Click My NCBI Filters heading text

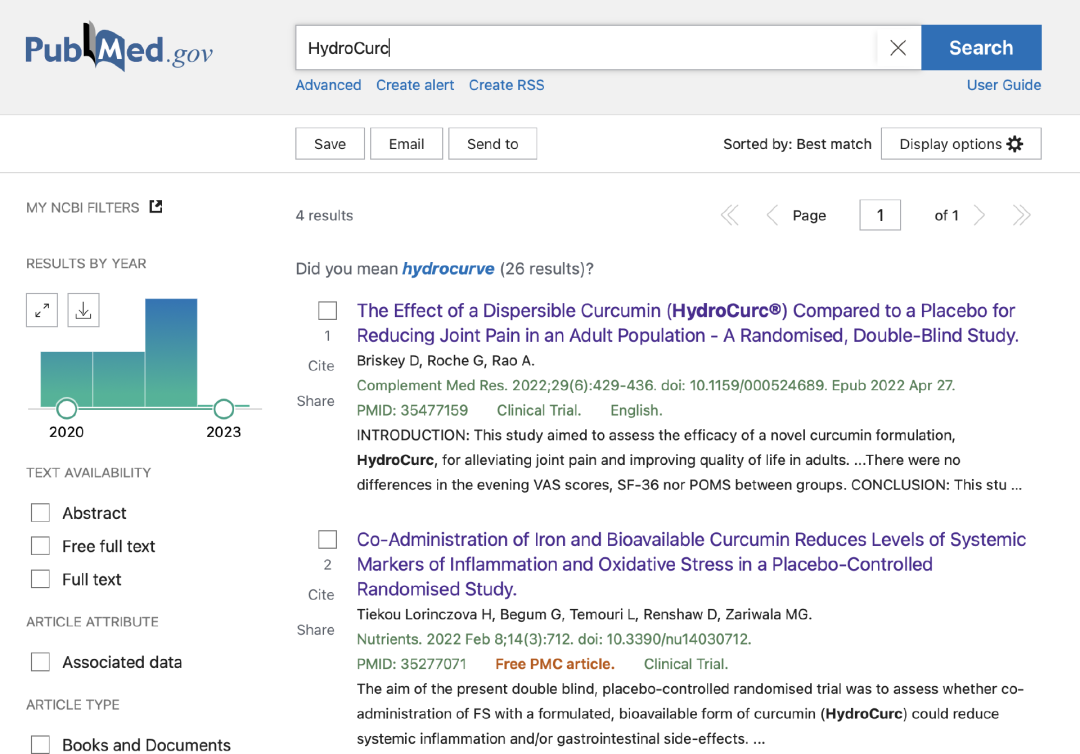(x=83, y=207)
